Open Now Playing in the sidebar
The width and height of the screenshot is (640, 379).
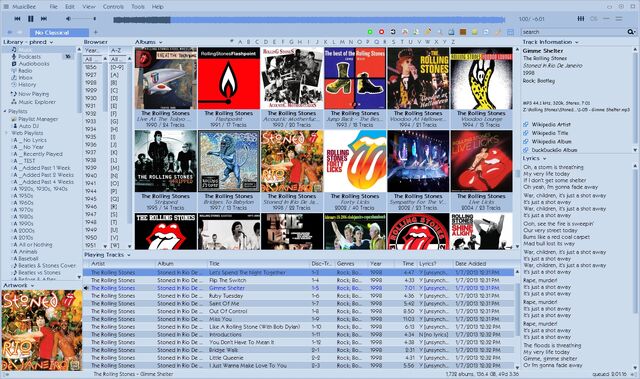coord(33,94)
